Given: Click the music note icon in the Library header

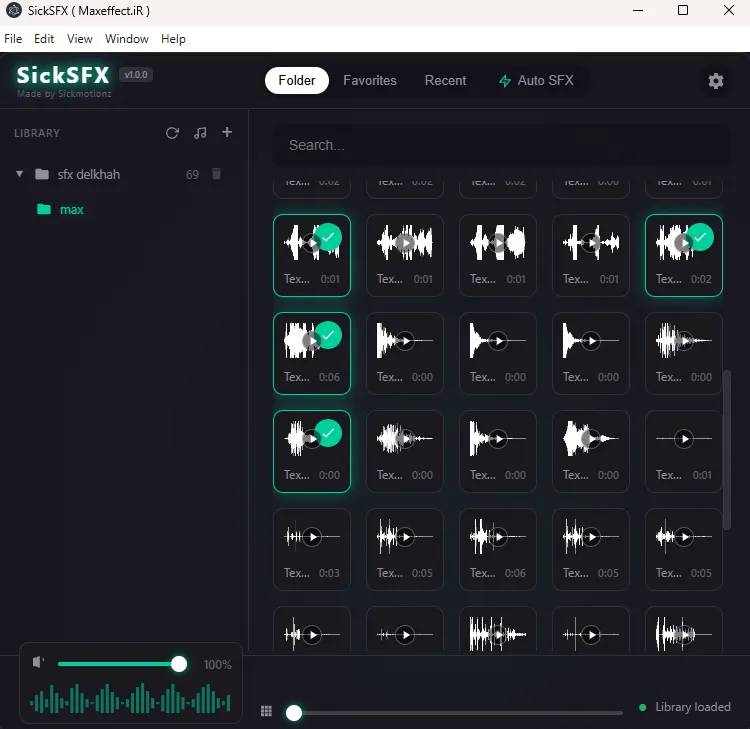Looking at the screenshot, I should 200,133.
